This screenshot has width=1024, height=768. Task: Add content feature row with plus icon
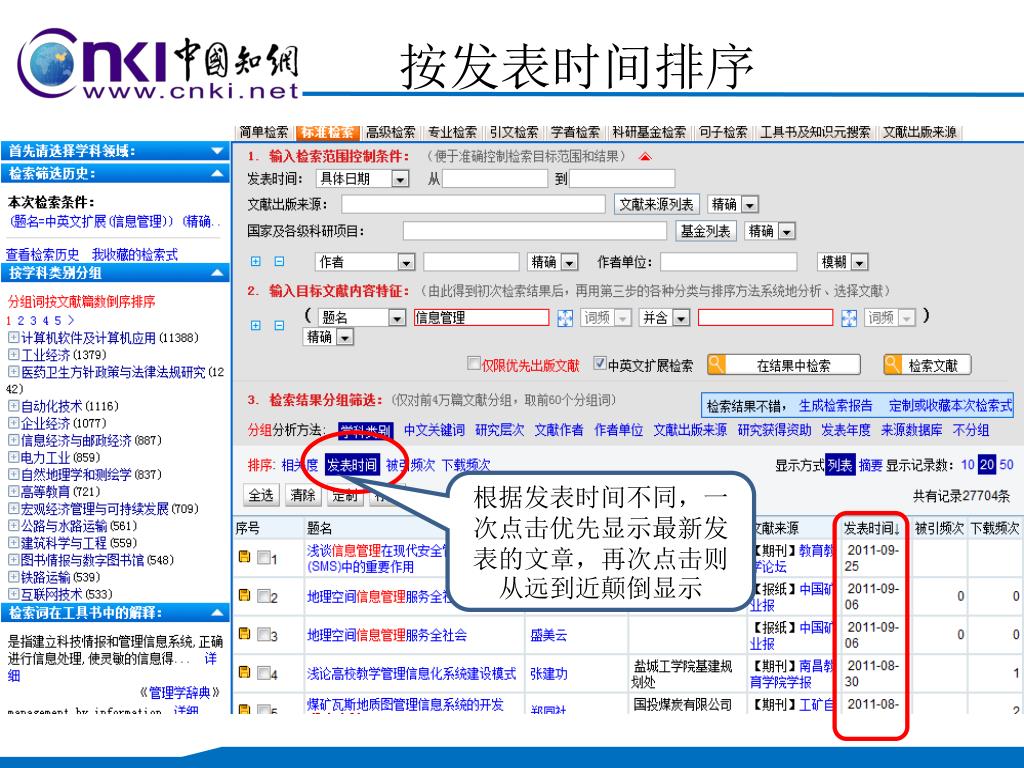tap(256, 325)
